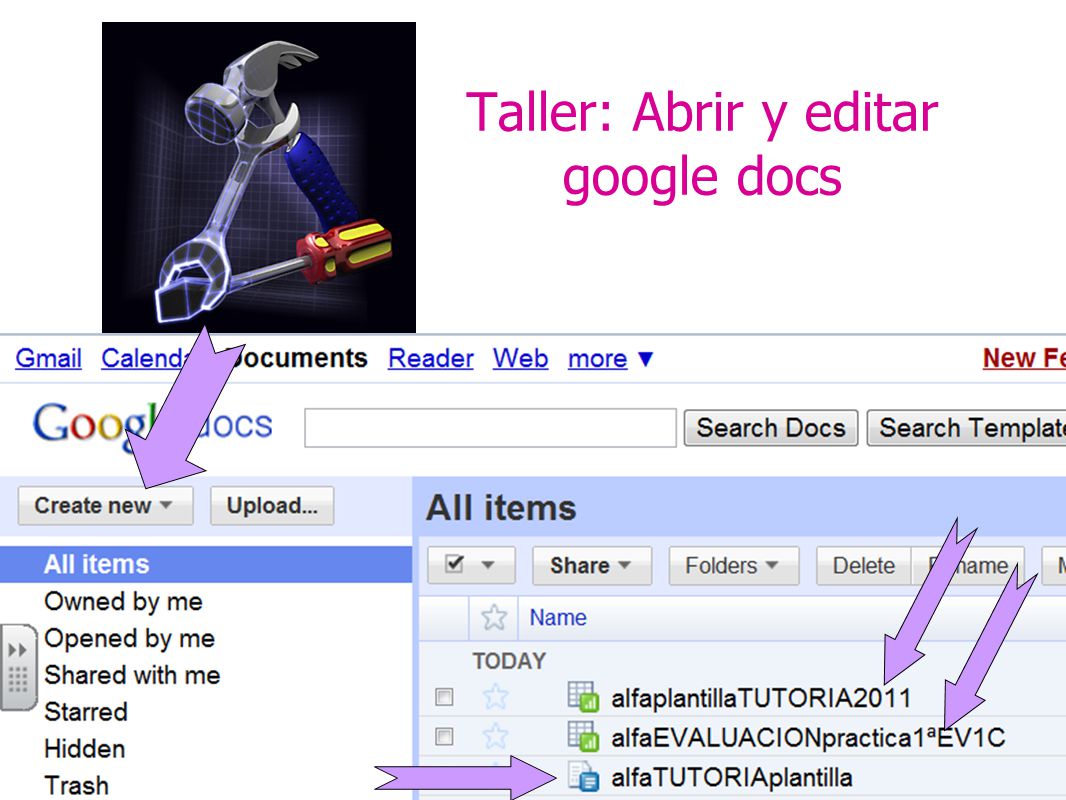This screenshot has width=1066, height=800.
Task: Click the Search Docs button
Action: [771, 428]
